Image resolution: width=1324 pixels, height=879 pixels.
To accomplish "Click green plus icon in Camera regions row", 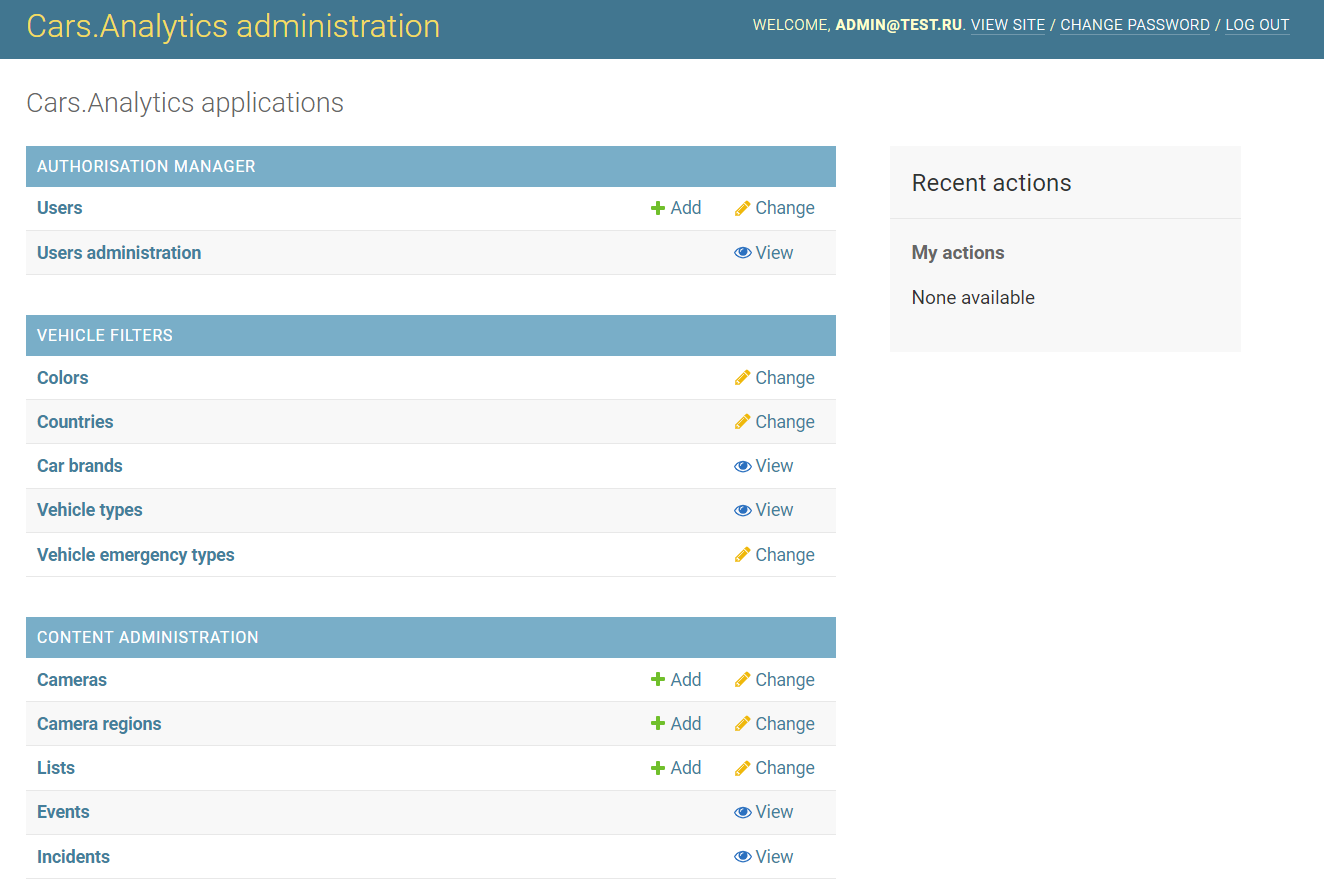I will click(x=658, y=724).
